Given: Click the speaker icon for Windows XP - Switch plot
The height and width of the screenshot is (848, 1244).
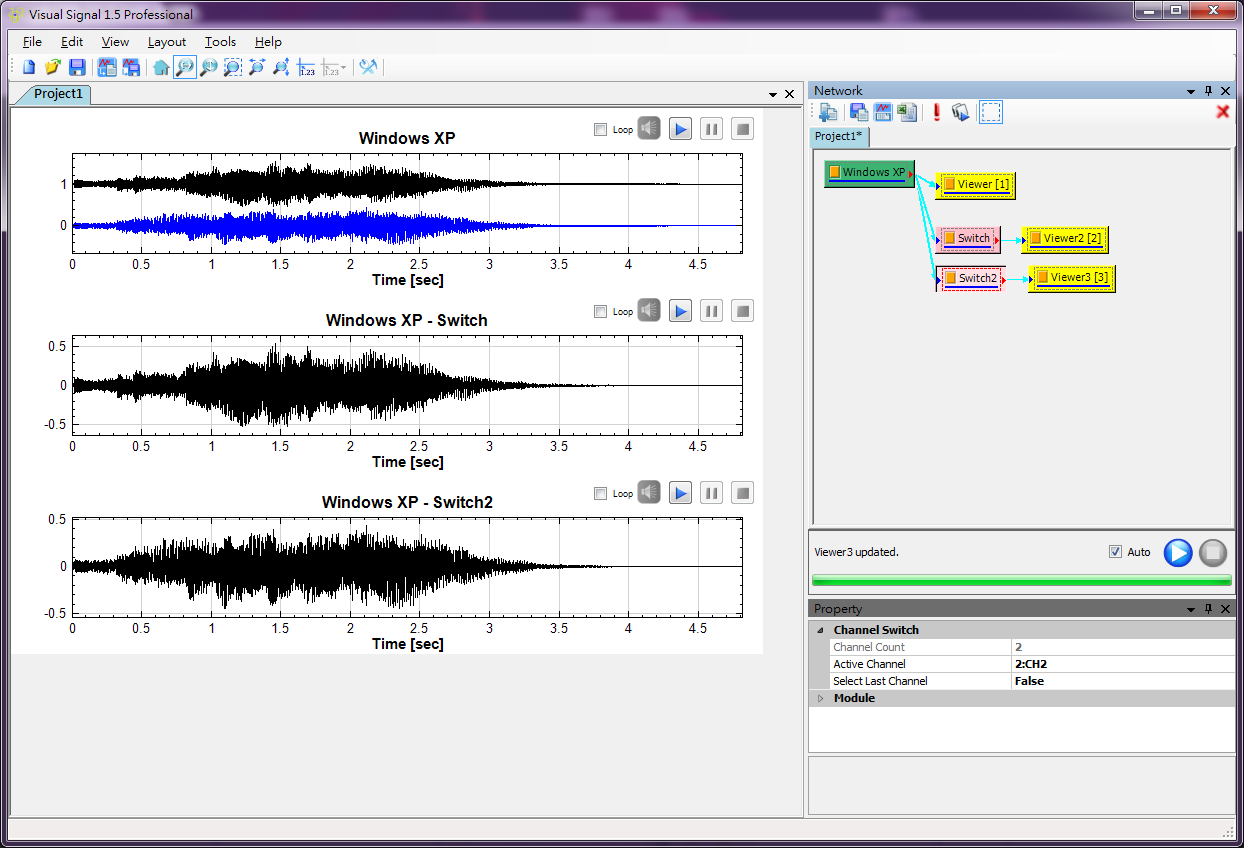Looking at the screenshot, I should pos(650,311).
